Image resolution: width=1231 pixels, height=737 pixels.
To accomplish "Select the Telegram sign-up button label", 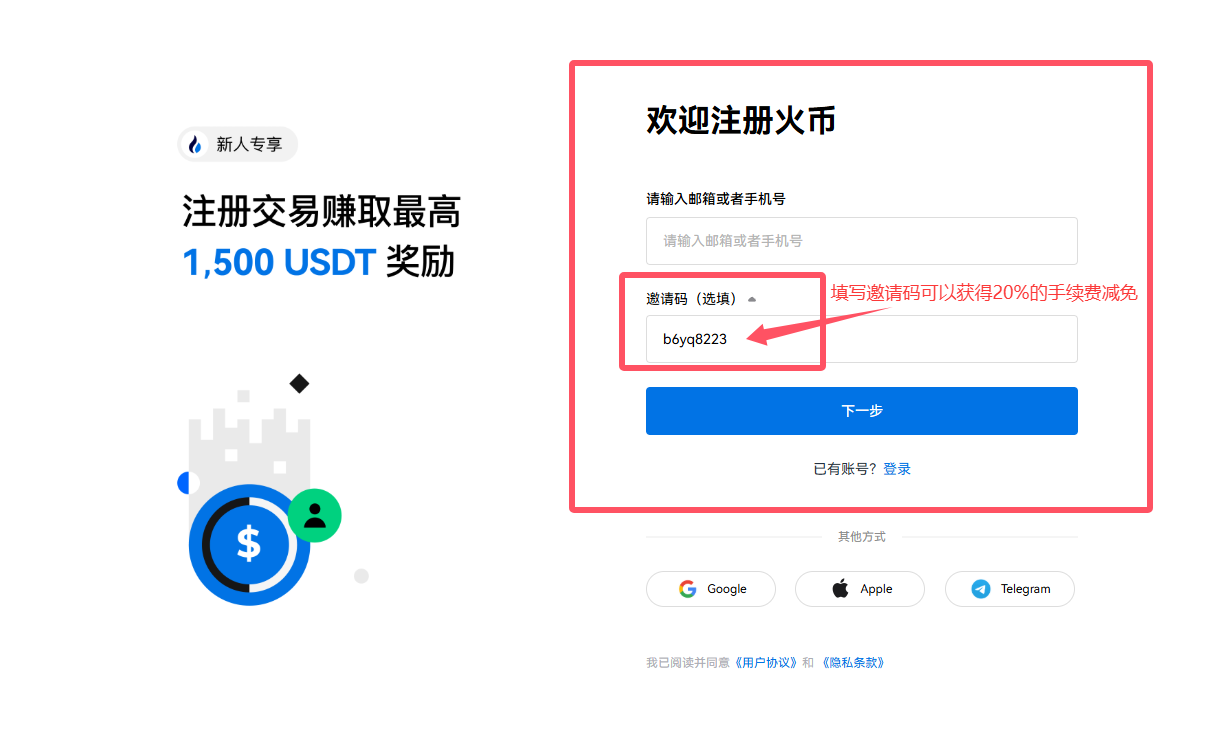I will (x=1026, y=589).
